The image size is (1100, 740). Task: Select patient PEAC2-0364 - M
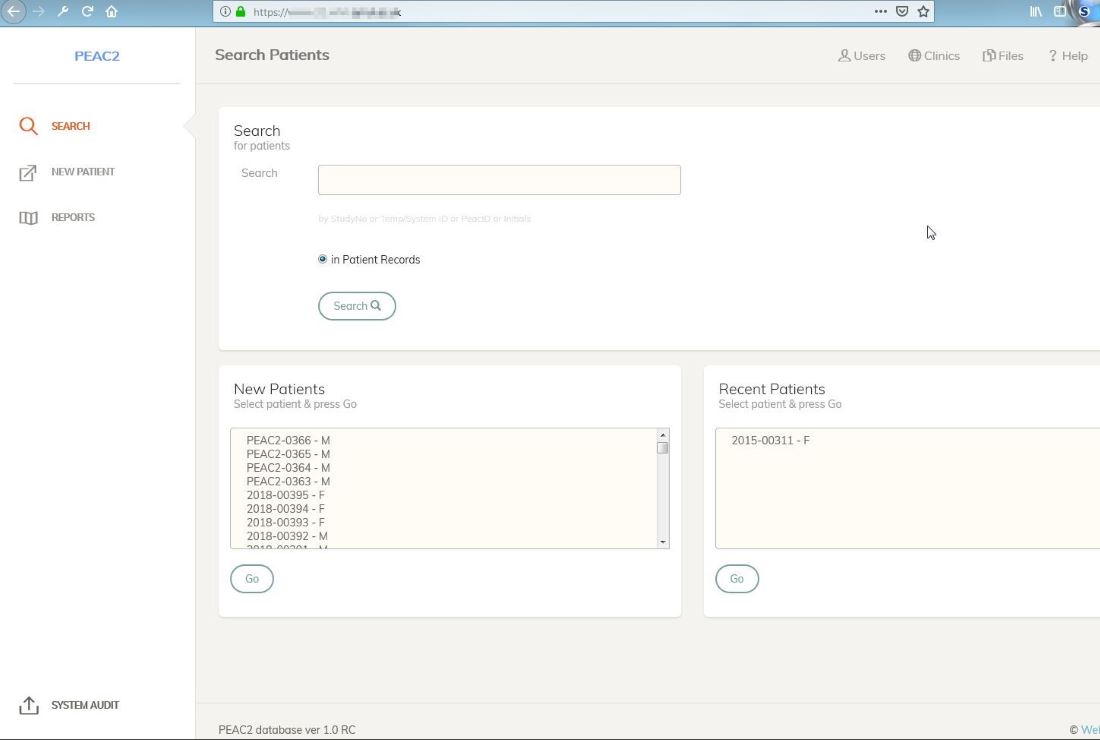pyautogui.click(x=288, y=468)
